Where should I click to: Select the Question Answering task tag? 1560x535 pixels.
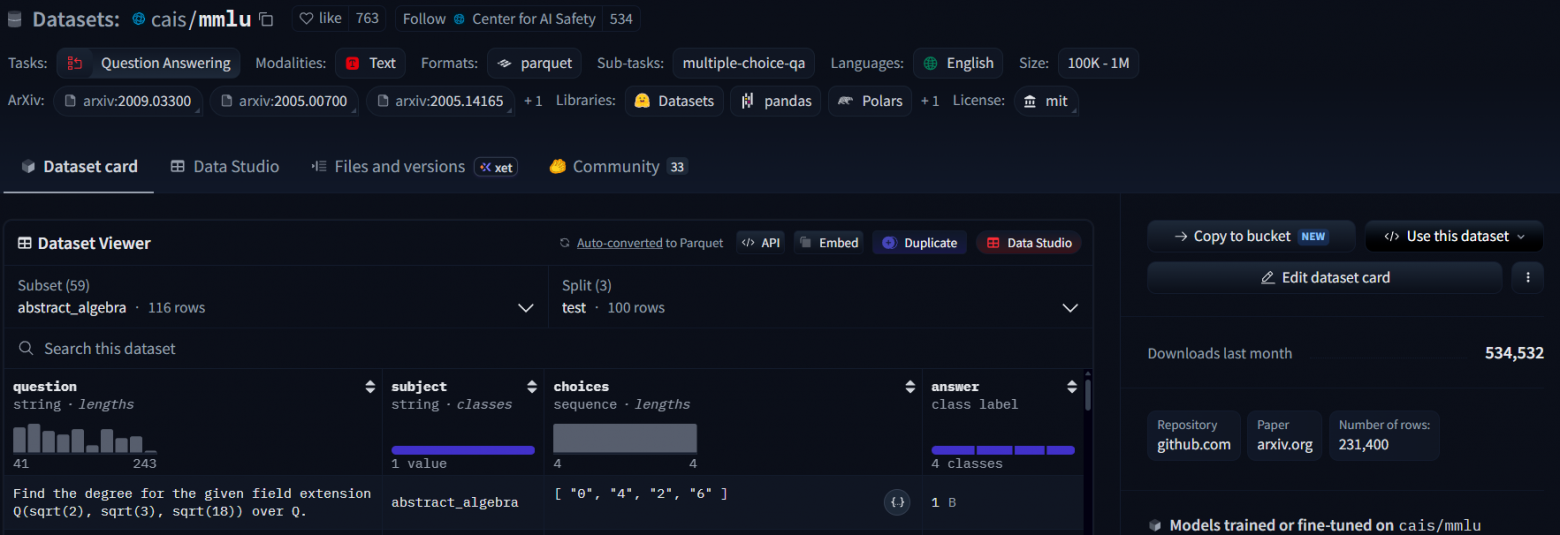click(148, 63)
